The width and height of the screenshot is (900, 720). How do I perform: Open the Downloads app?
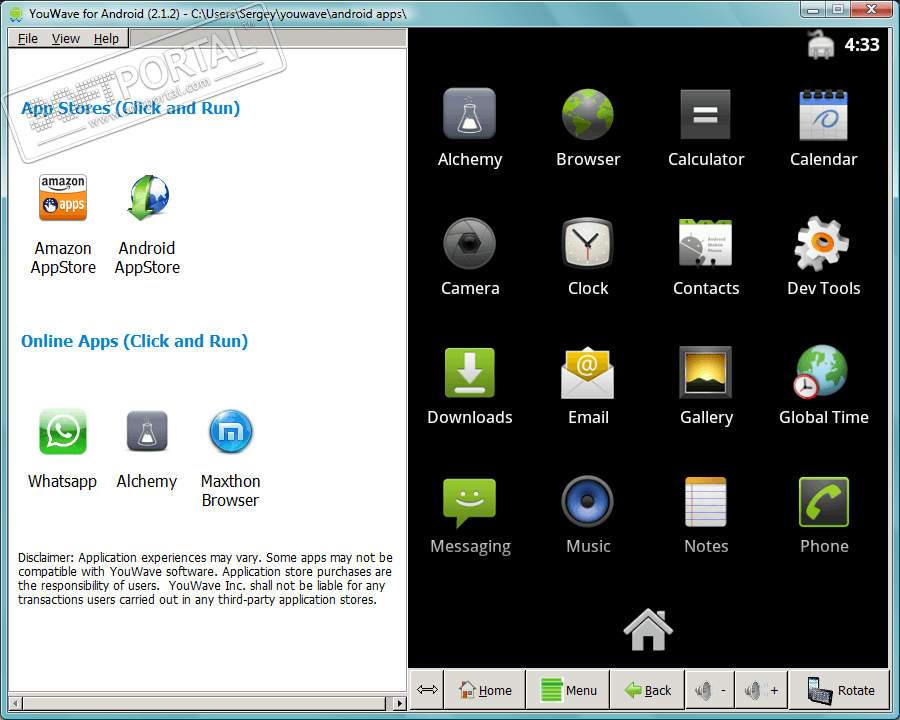[470, 373]
